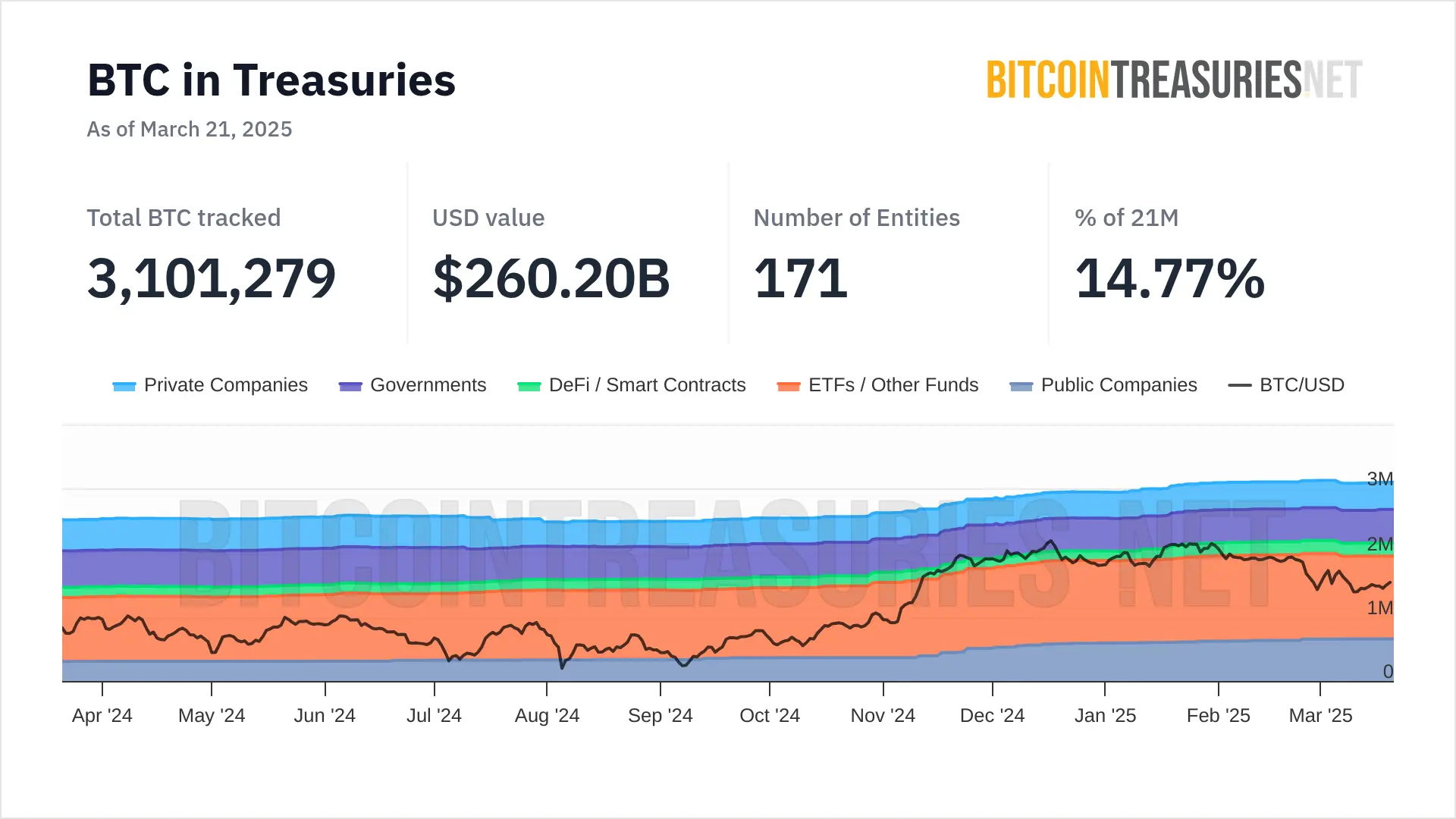Click the 14.77% of 21M figure
This screenshot has width=1456, height=819.
[1169, 278]
